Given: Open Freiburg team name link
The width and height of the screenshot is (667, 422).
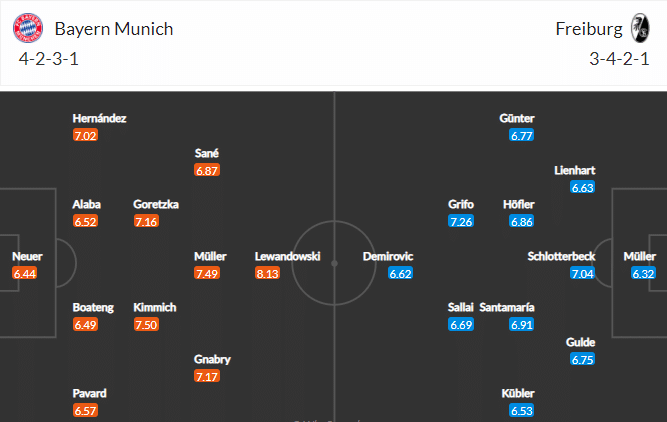Looking at the screenshot, I should click(x=589, y=29).
